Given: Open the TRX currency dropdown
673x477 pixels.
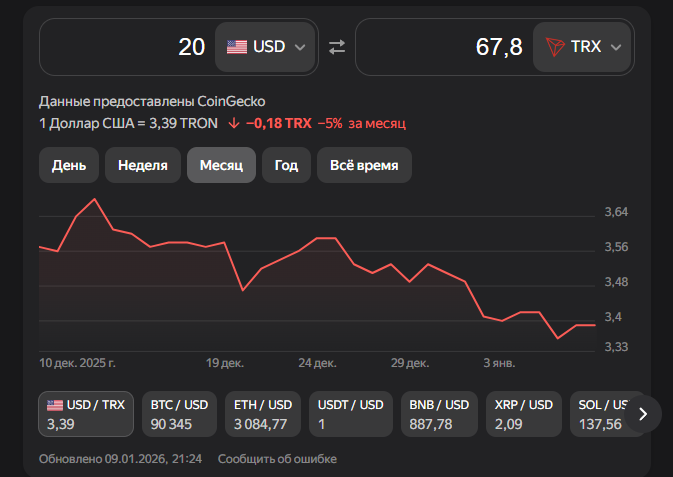Looking at the screenshot, I should tap(583, 47).
